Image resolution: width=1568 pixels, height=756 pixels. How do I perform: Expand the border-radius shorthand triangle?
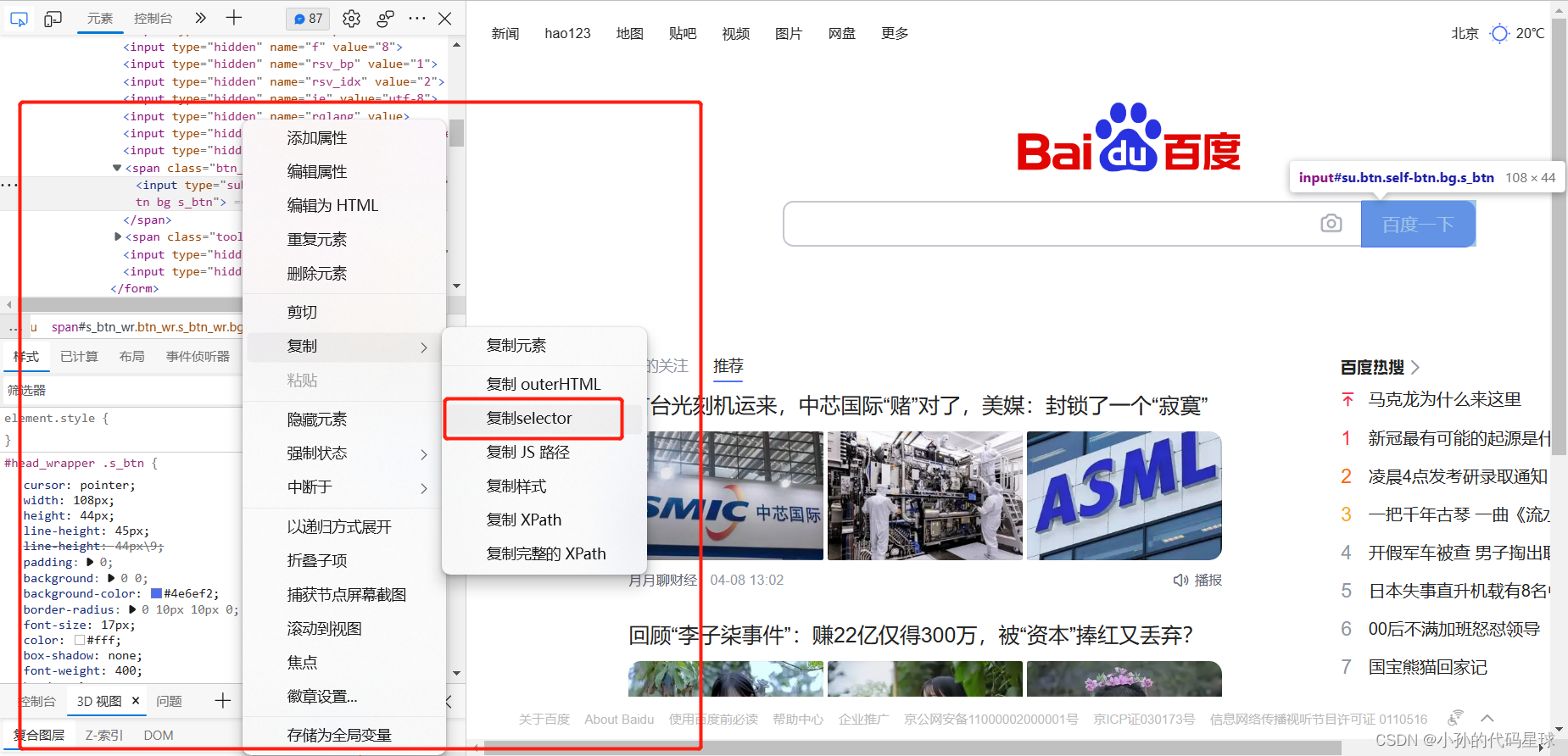(132, 609)
